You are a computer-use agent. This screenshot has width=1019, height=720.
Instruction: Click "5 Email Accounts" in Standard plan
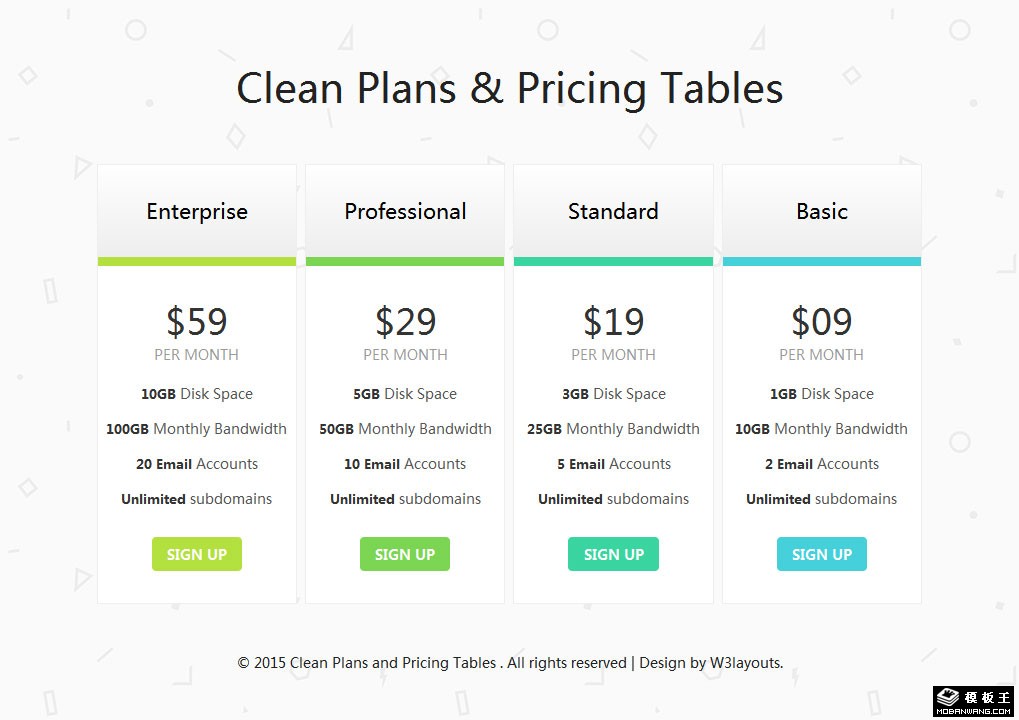(613, 464)
